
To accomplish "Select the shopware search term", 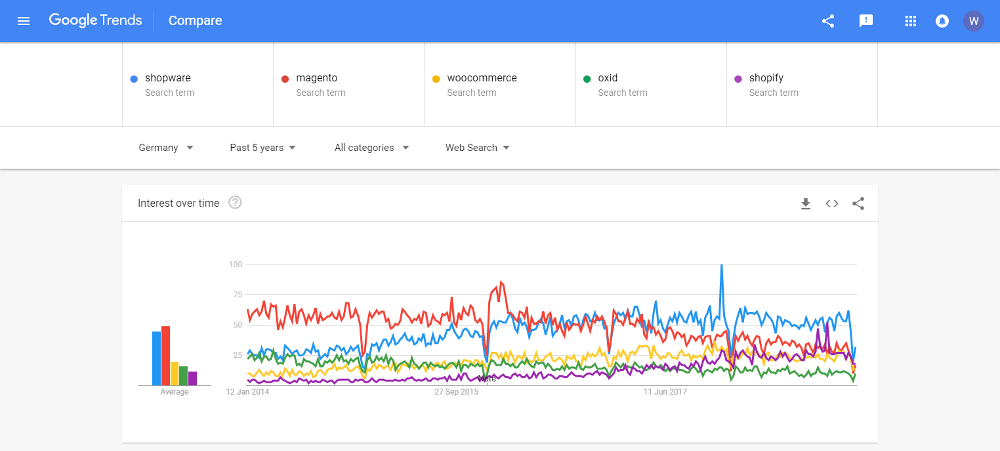I will pos(198,84).
